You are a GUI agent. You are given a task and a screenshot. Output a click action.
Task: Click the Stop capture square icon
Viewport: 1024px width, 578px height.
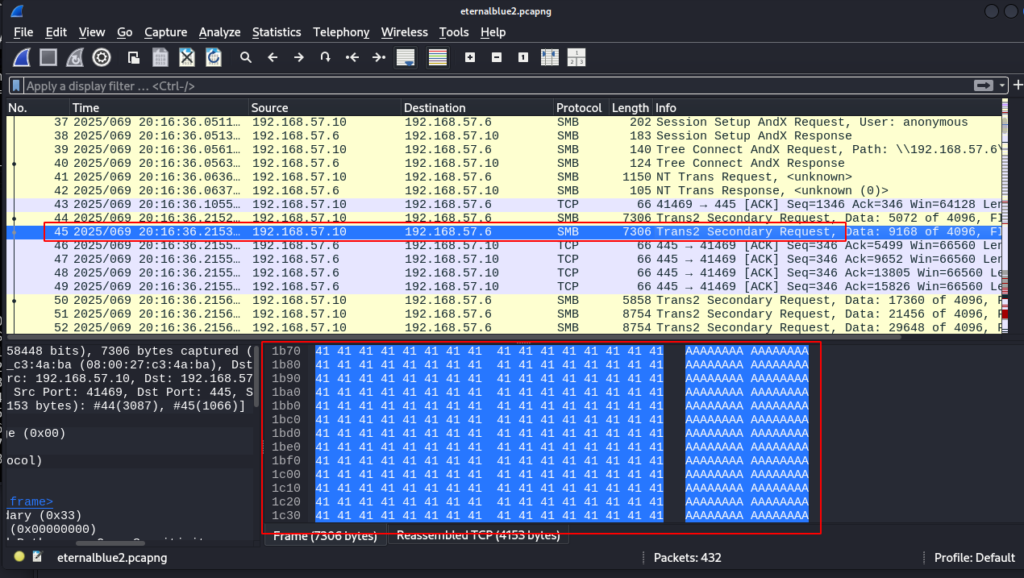pyautogui.click(x=48, y=57)
